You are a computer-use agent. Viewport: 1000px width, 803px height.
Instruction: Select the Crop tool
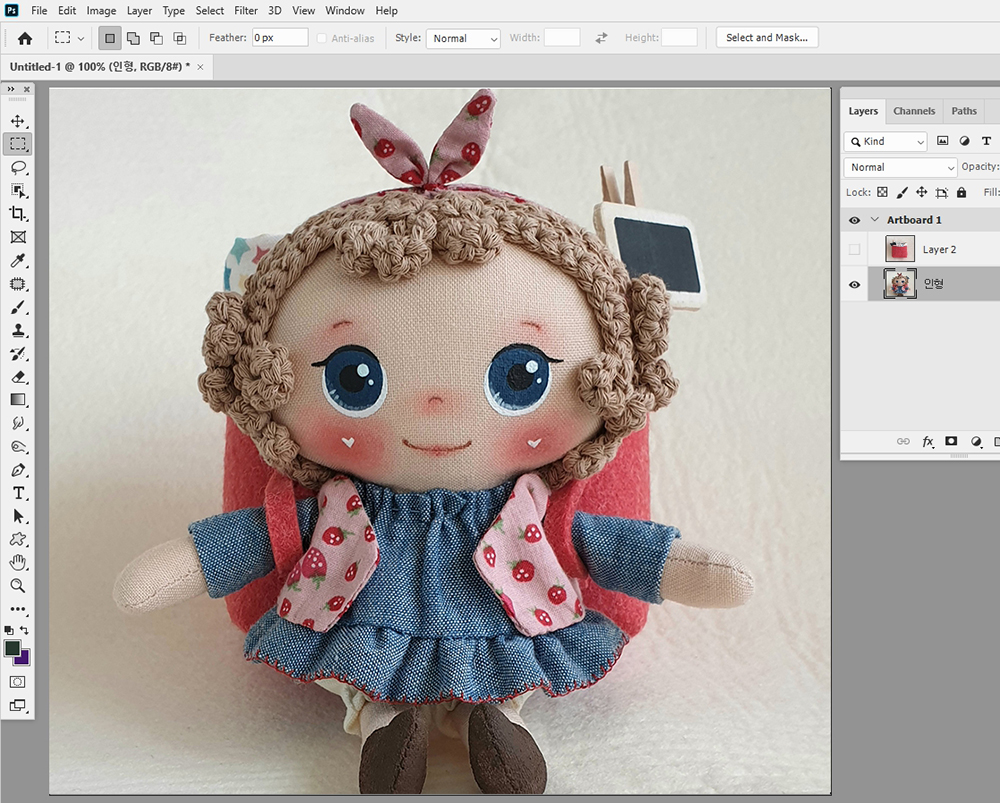click(x=18, y=214)
